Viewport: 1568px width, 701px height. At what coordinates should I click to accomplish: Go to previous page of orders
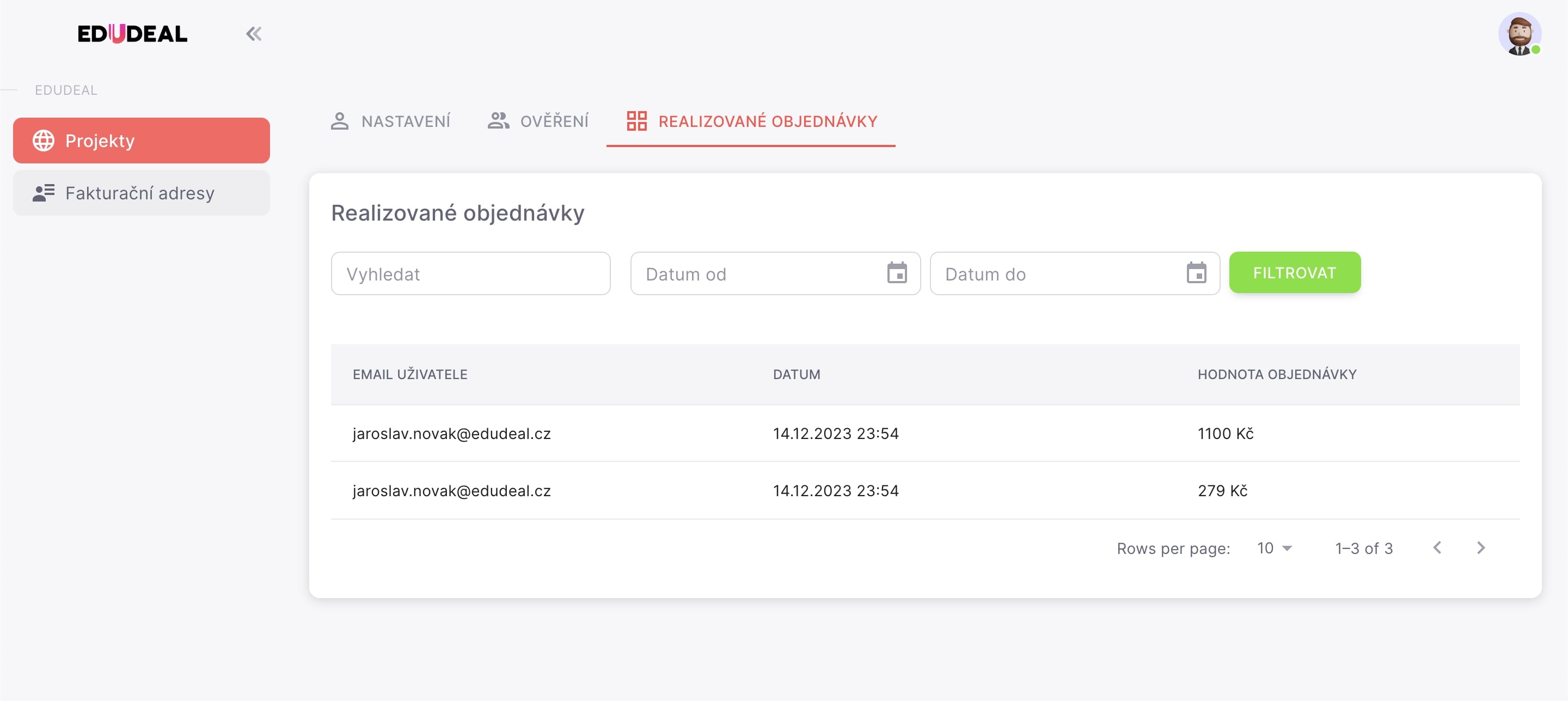pos(1437,548)
